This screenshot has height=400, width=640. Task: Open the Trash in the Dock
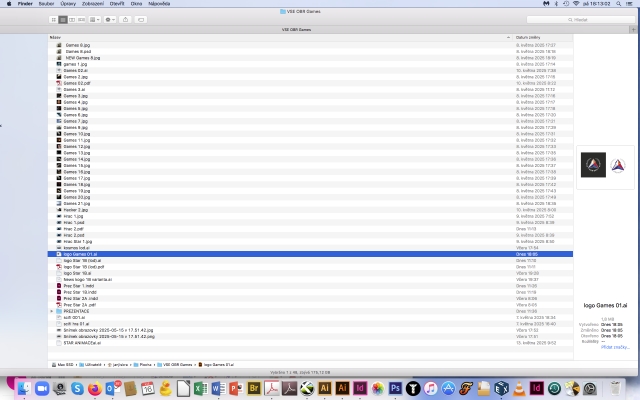coord(615,389)
